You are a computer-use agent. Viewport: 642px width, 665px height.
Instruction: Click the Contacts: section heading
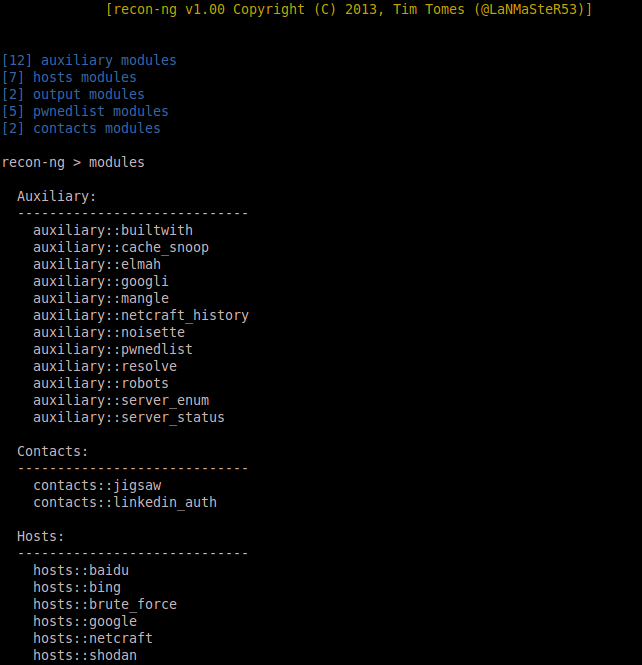click(x=53, y=451)
